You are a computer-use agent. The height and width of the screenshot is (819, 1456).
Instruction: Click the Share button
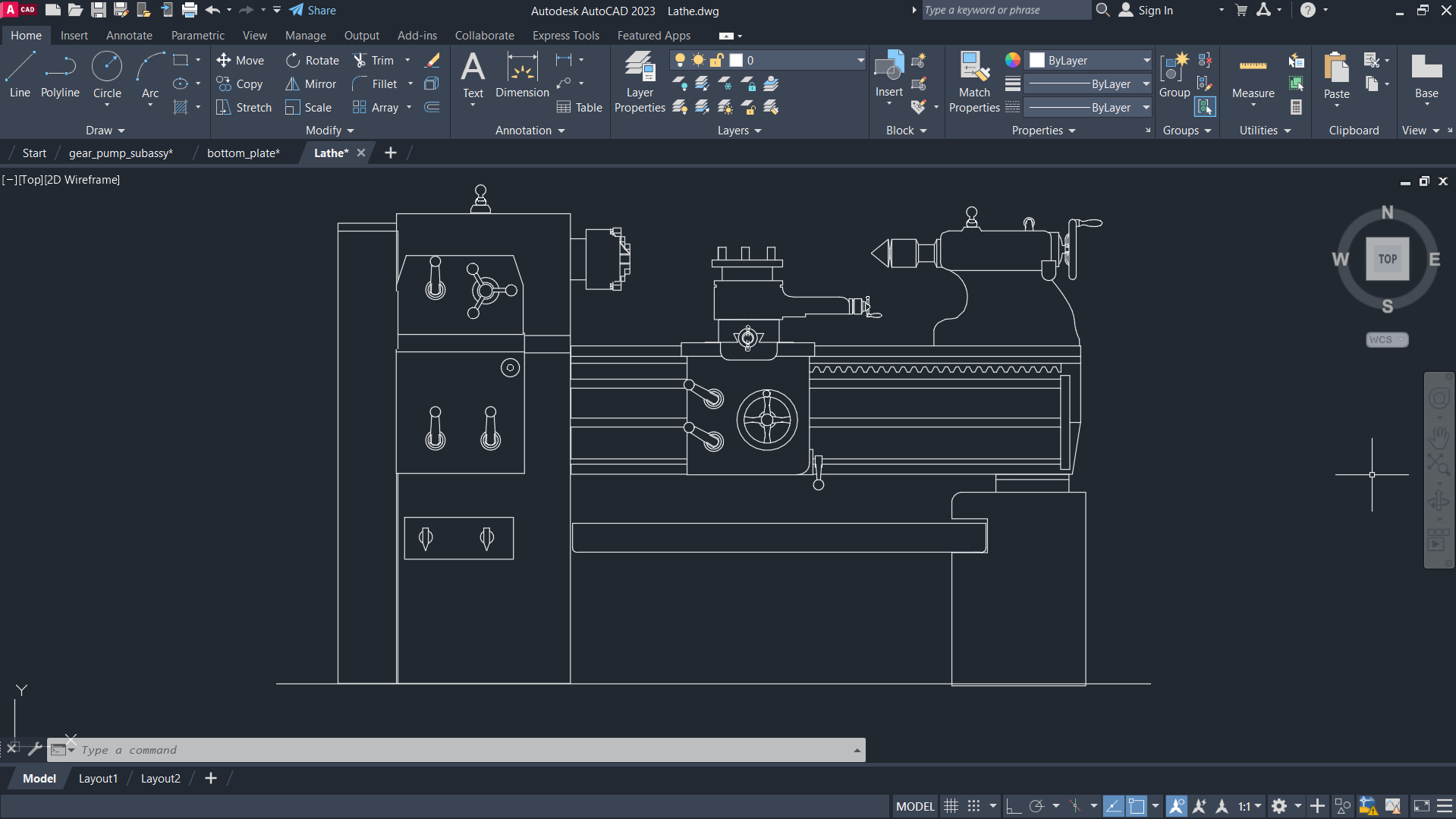(313, 11)
